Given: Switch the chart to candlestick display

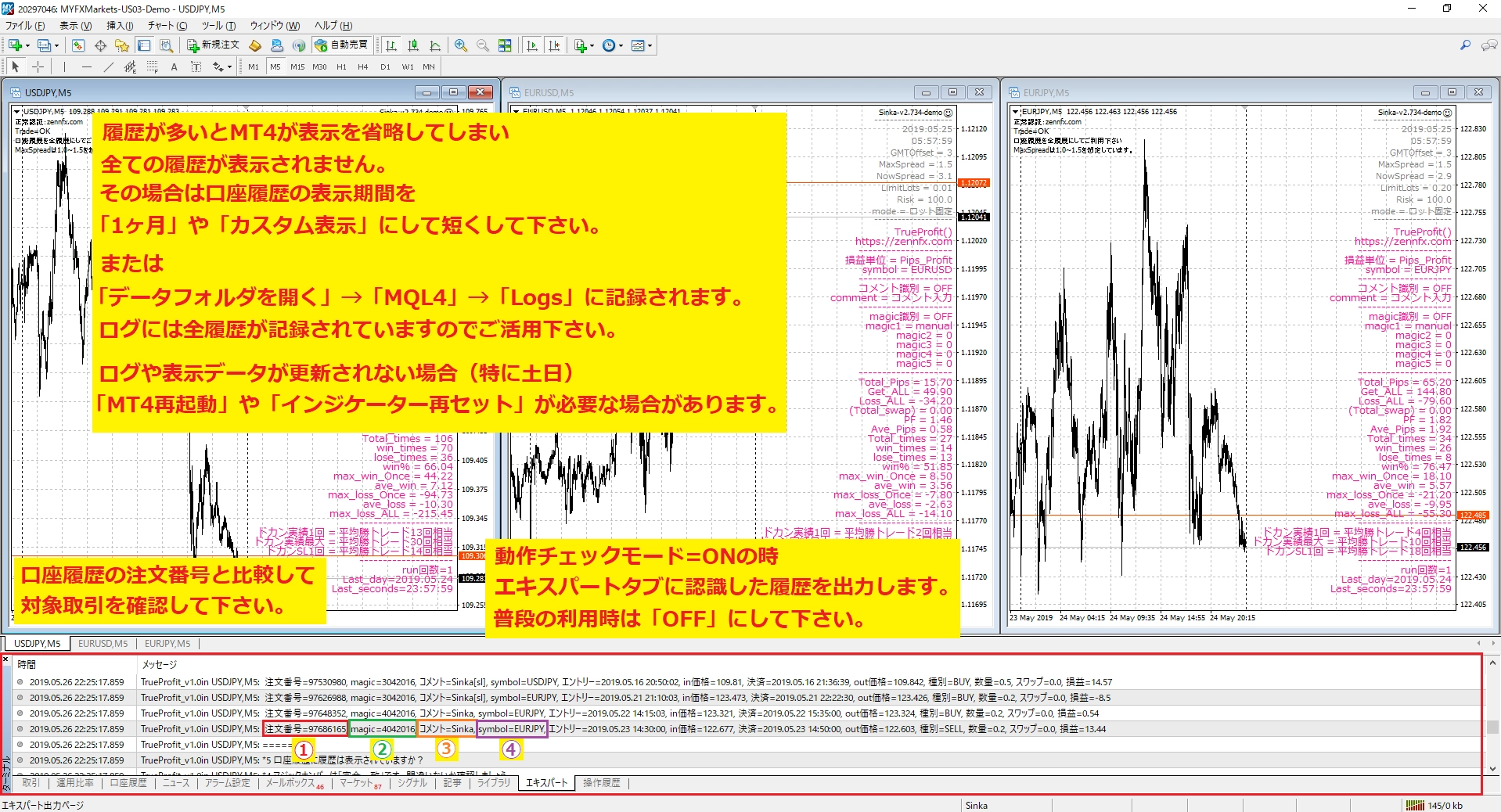Looking at the screenshot, I should [412, 45].
